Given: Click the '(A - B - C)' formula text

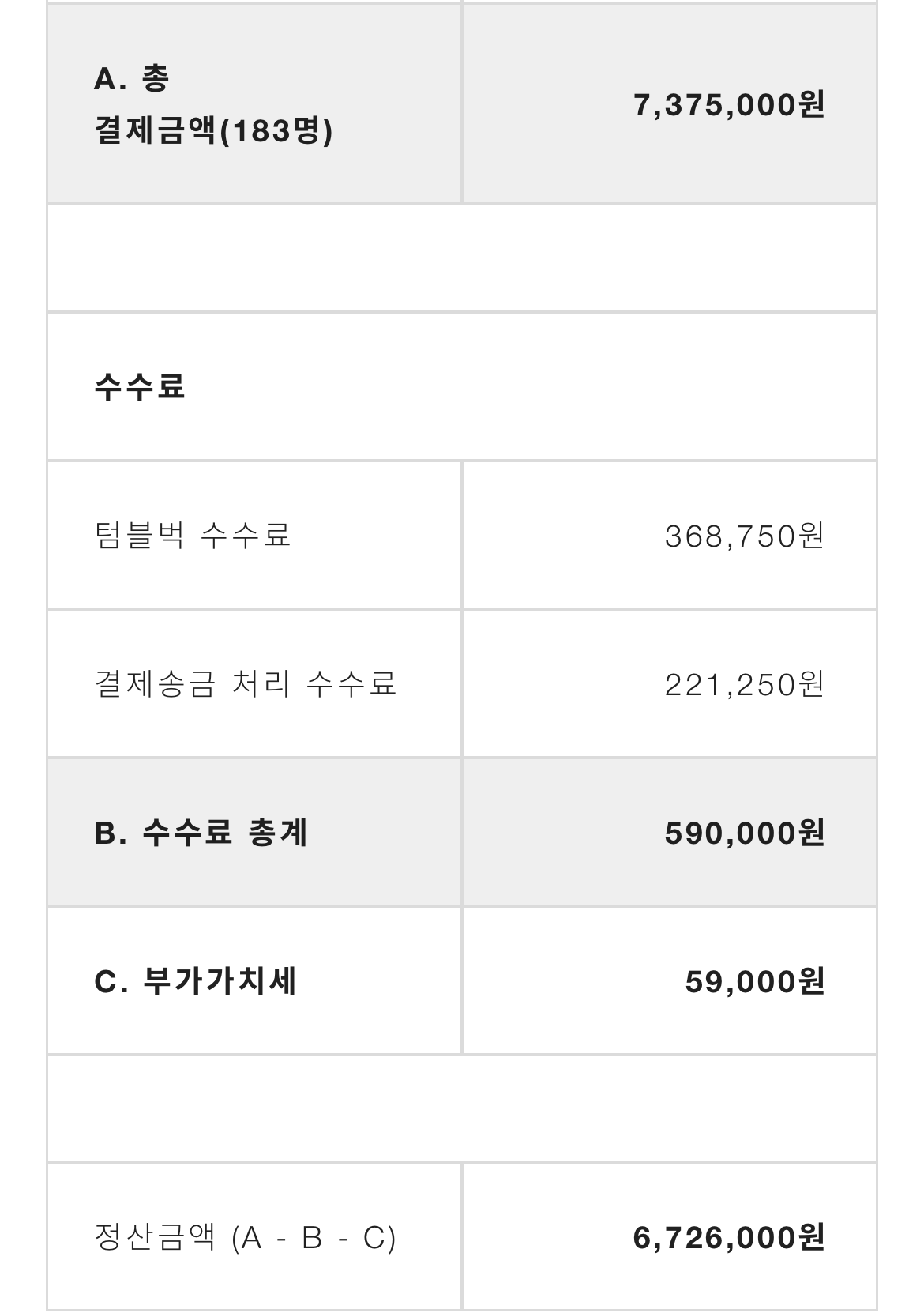Looking at the screenshot, I should (x=314, y=1238).
